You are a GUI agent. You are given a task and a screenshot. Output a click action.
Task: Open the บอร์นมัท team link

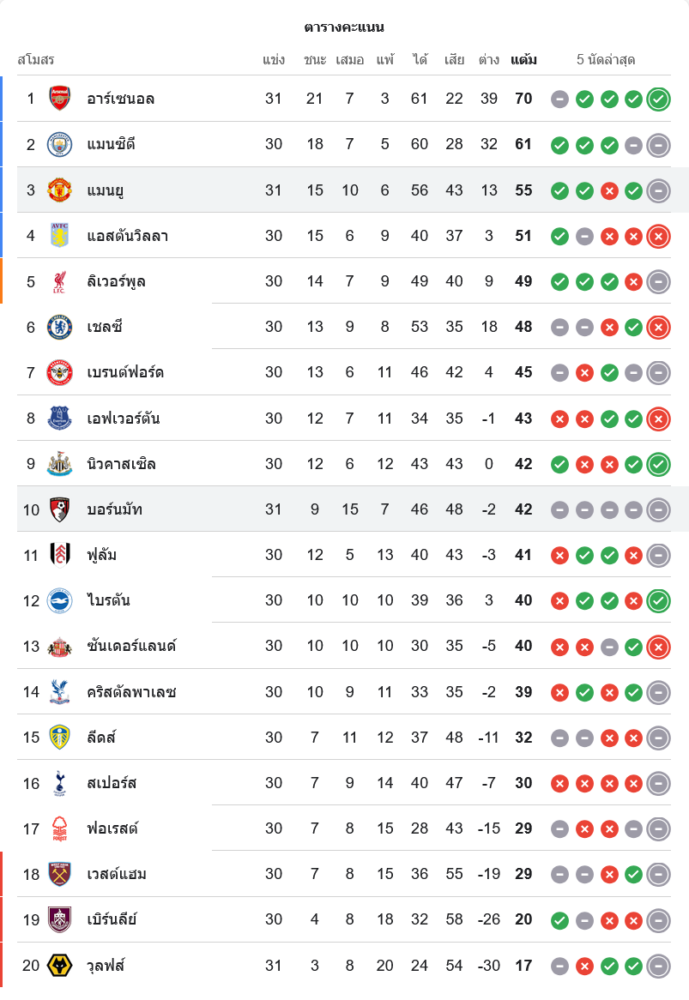tap(115, 510)
